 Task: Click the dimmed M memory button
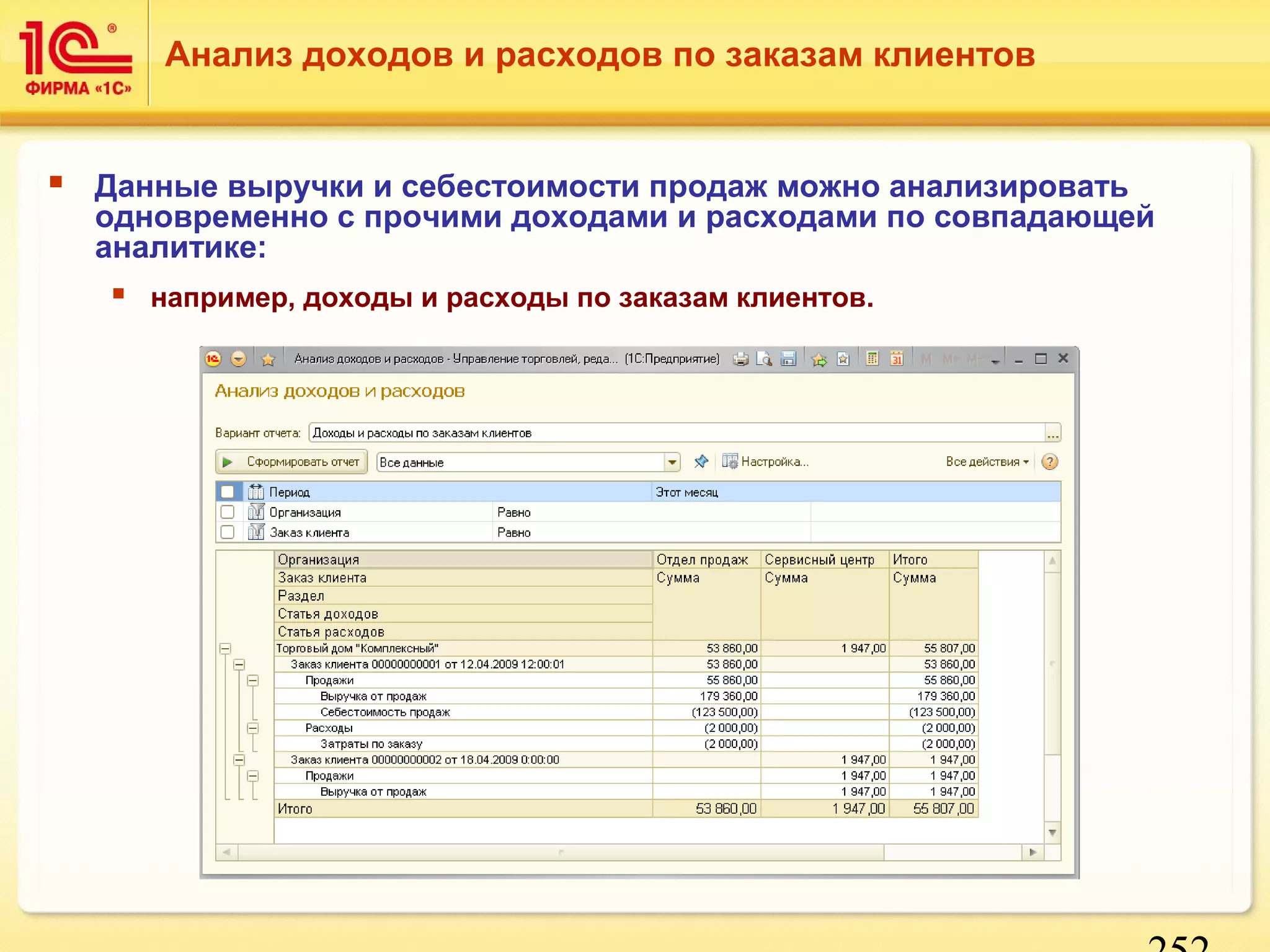coord(926,359)
